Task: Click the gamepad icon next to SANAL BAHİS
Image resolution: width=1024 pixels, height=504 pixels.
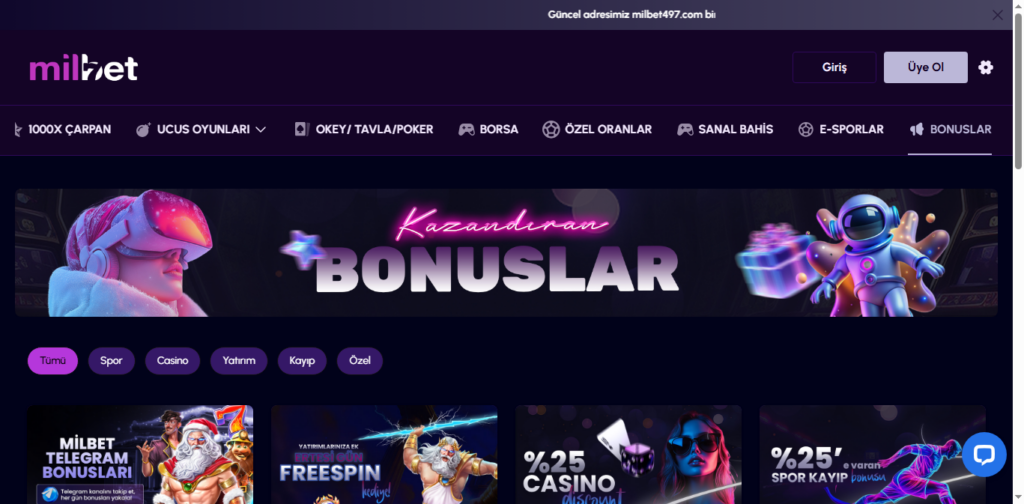Action: click(684, 129)
